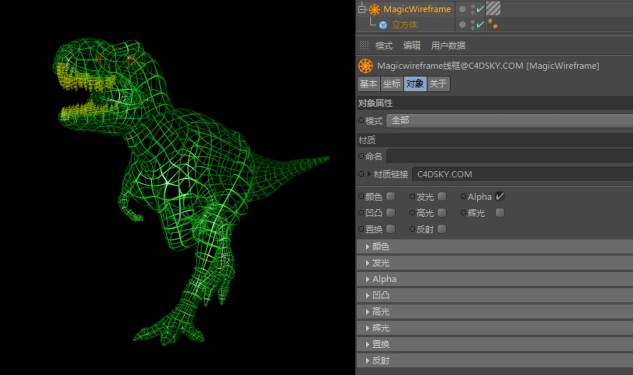The width and height of the screenshot is (633, 375).
Task: Click the grip icon left of 模式 menu
Action: pyautogui.click(x=364, y=45)
